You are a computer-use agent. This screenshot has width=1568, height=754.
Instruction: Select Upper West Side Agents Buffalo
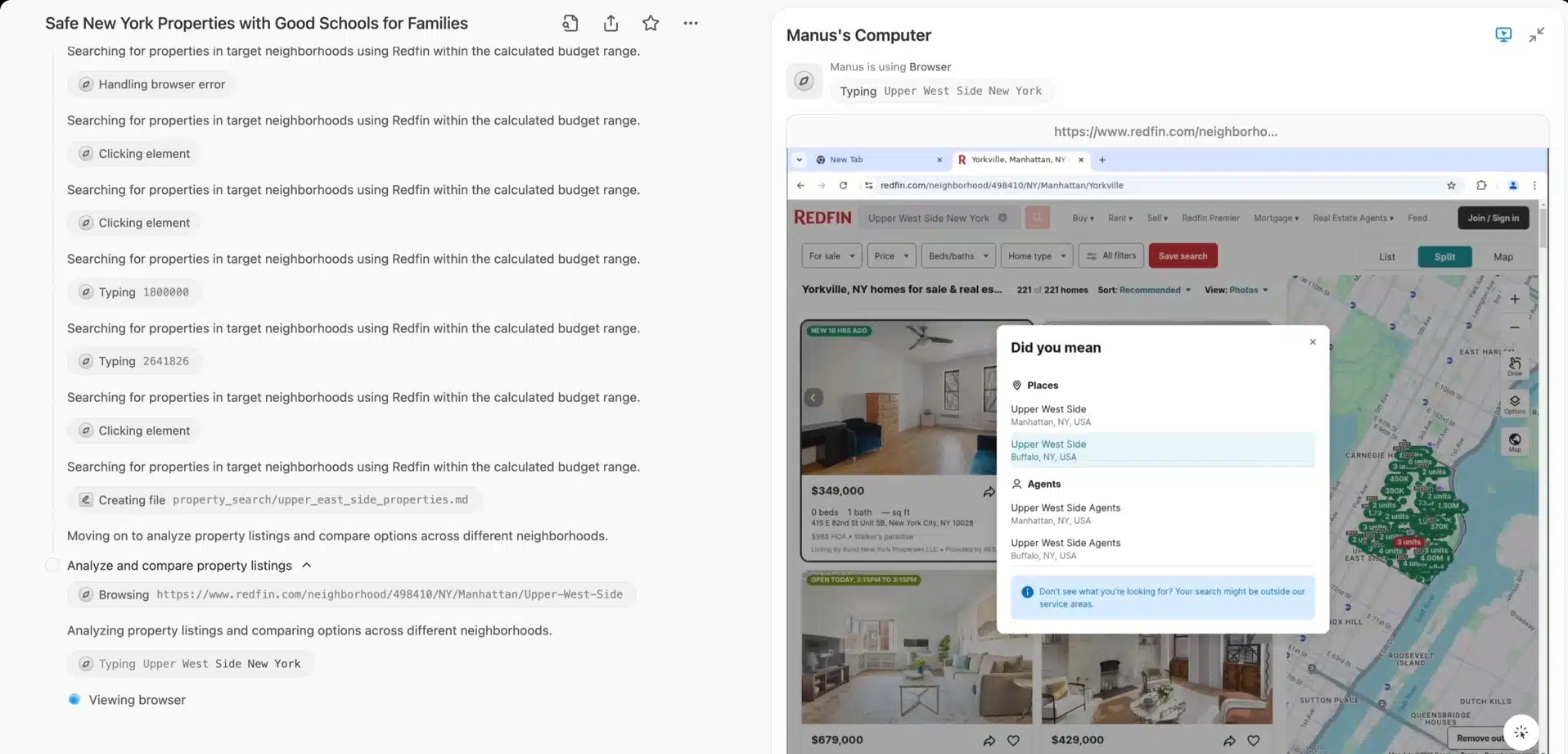point(1162,549)
